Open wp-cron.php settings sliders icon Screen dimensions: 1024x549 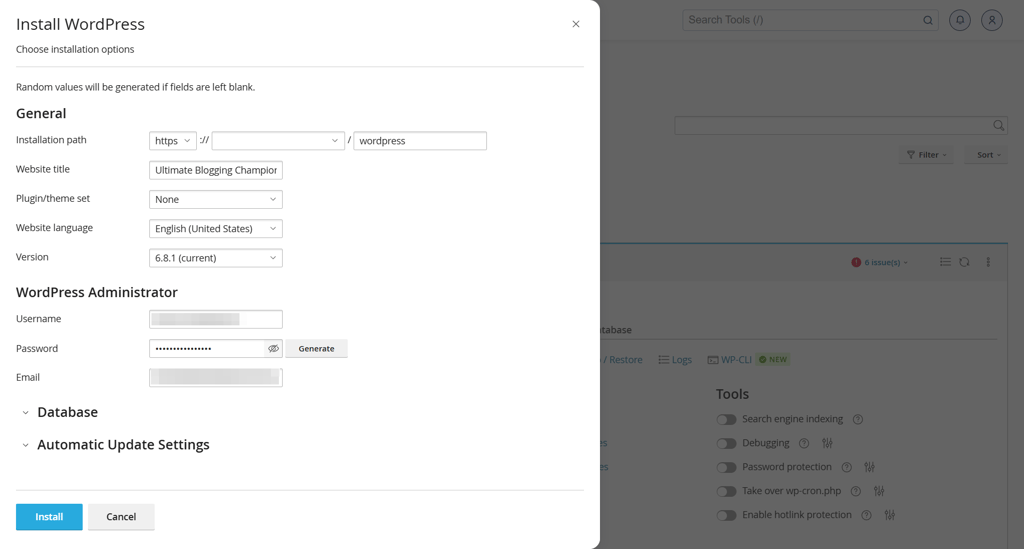coord(879,492)
